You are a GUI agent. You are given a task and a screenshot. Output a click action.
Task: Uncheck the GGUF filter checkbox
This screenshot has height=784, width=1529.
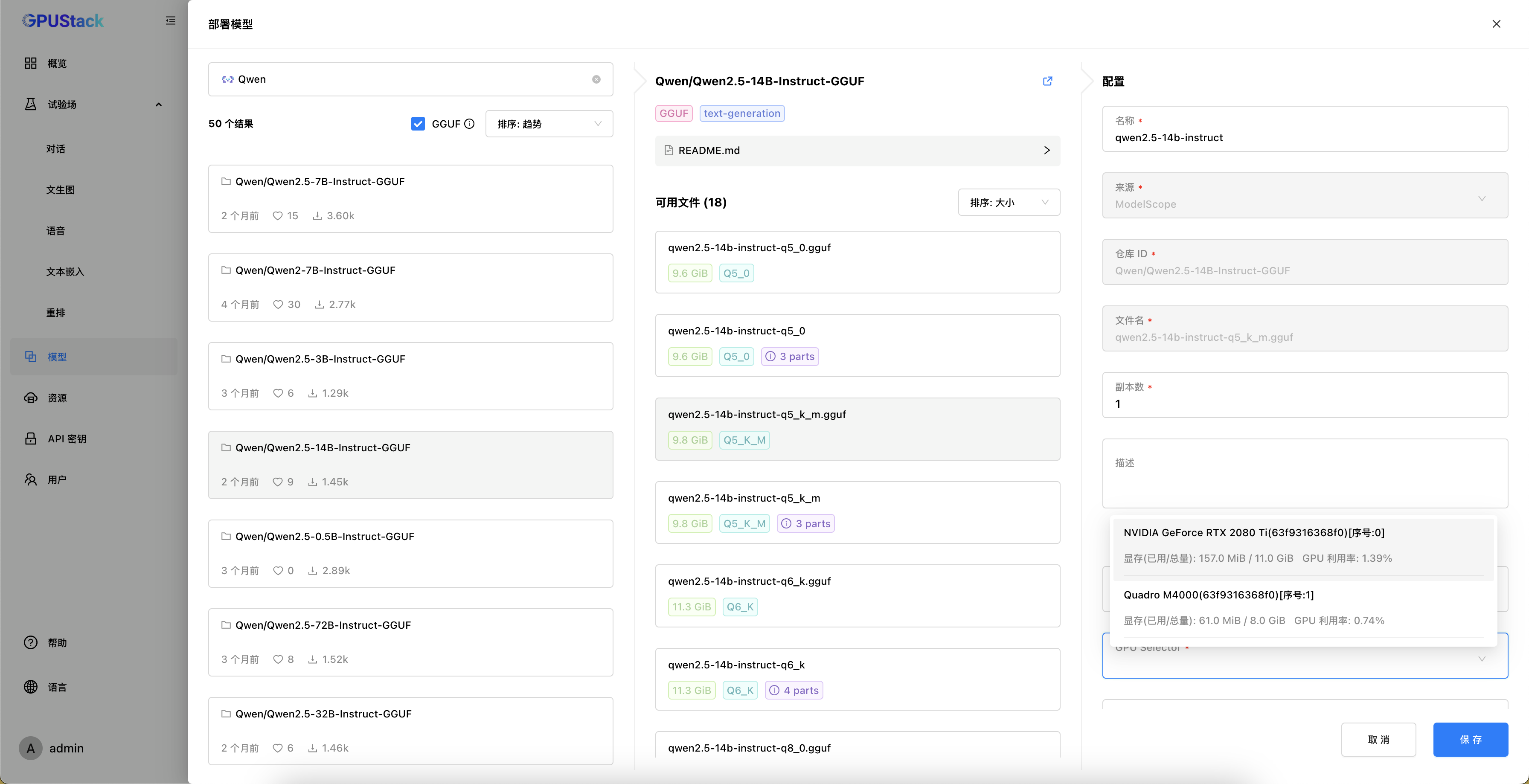point(418,124)
